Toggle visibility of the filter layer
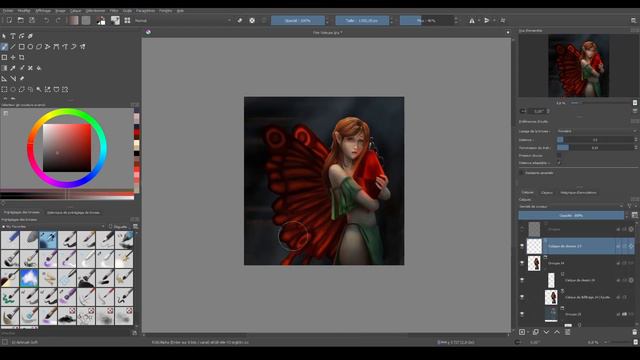The height and width of the screenshot is (360, 640). click(x=522, y=297)
